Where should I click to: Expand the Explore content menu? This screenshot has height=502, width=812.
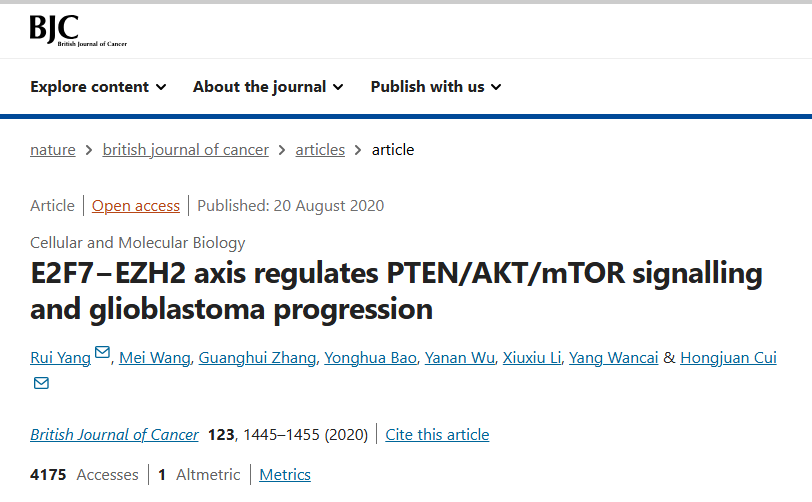[x=98, y=87]
